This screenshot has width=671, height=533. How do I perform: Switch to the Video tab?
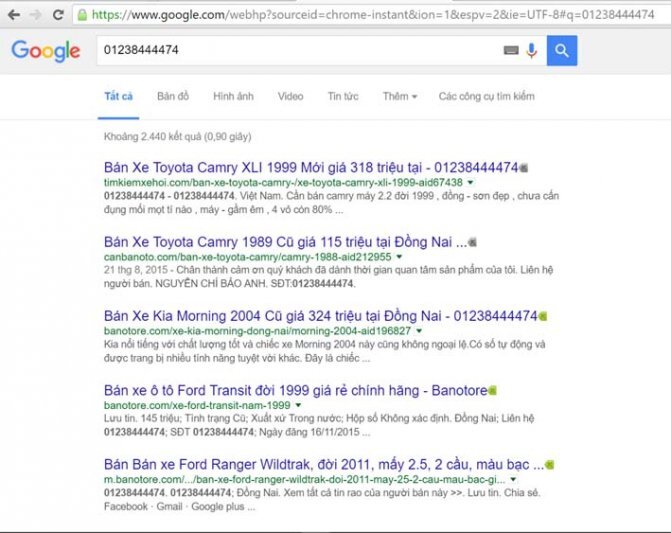click(291, 96)
